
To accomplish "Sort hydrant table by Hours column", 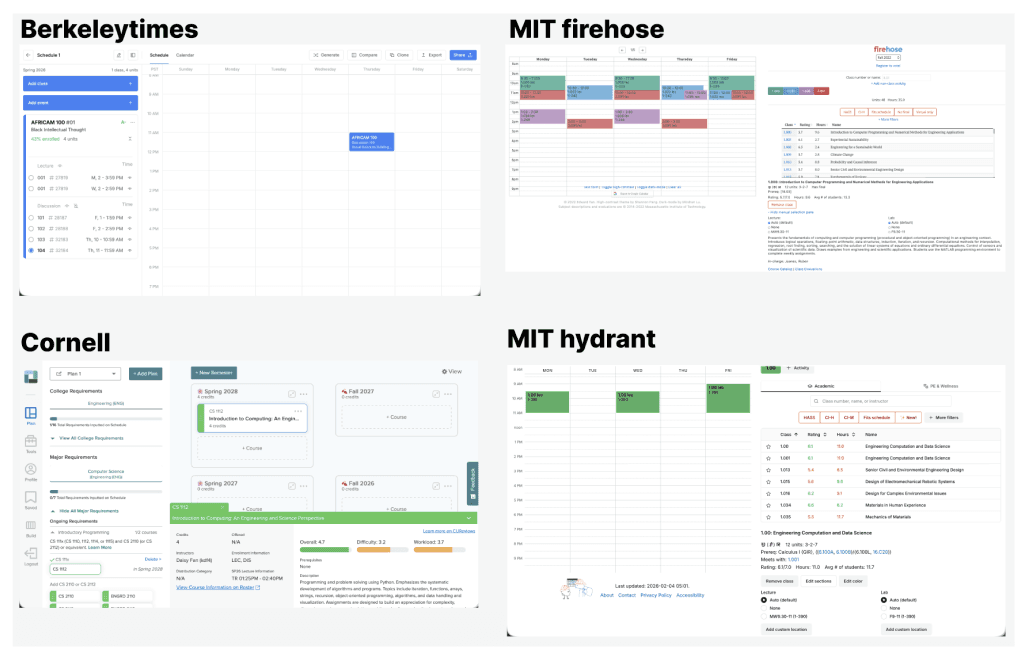I will click(846, 435).
